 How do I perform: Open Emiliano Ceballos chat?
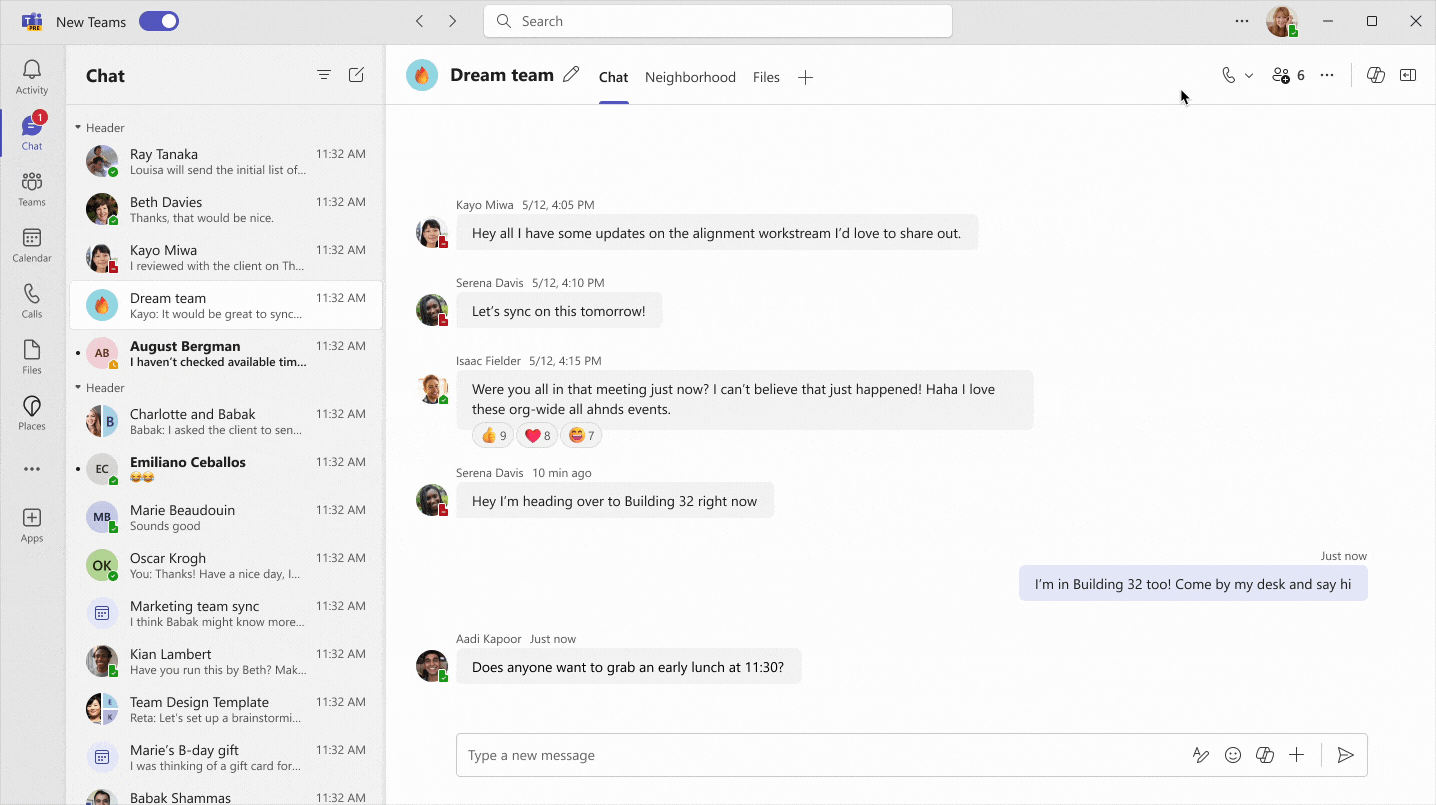pyautogui.click(x=226, y=470)
